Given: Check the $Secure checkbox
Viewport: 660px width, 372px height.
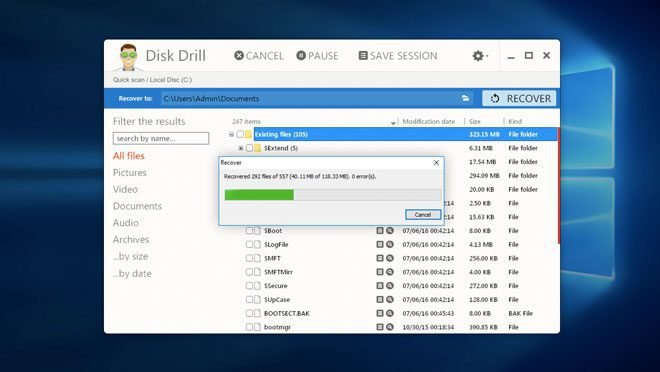Looking at the screenshot, I should pos(249,286).
